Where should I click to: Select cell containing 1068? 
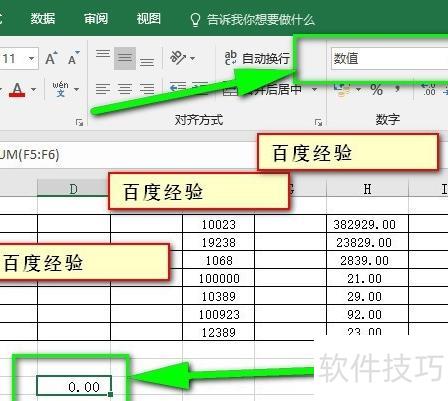[219, 260]
